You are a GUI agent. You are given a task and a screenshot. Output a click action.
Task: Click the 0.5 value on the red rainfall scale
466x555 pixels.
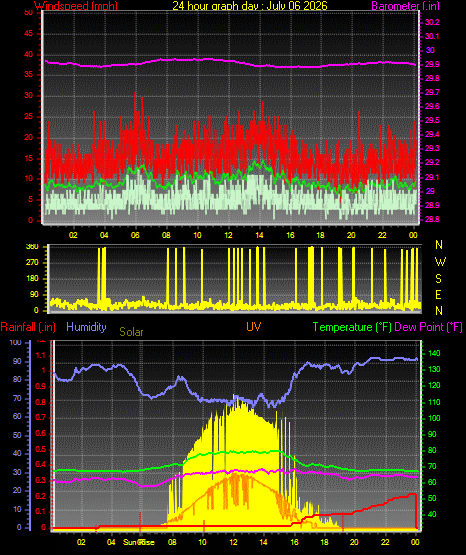coord(41,449)
